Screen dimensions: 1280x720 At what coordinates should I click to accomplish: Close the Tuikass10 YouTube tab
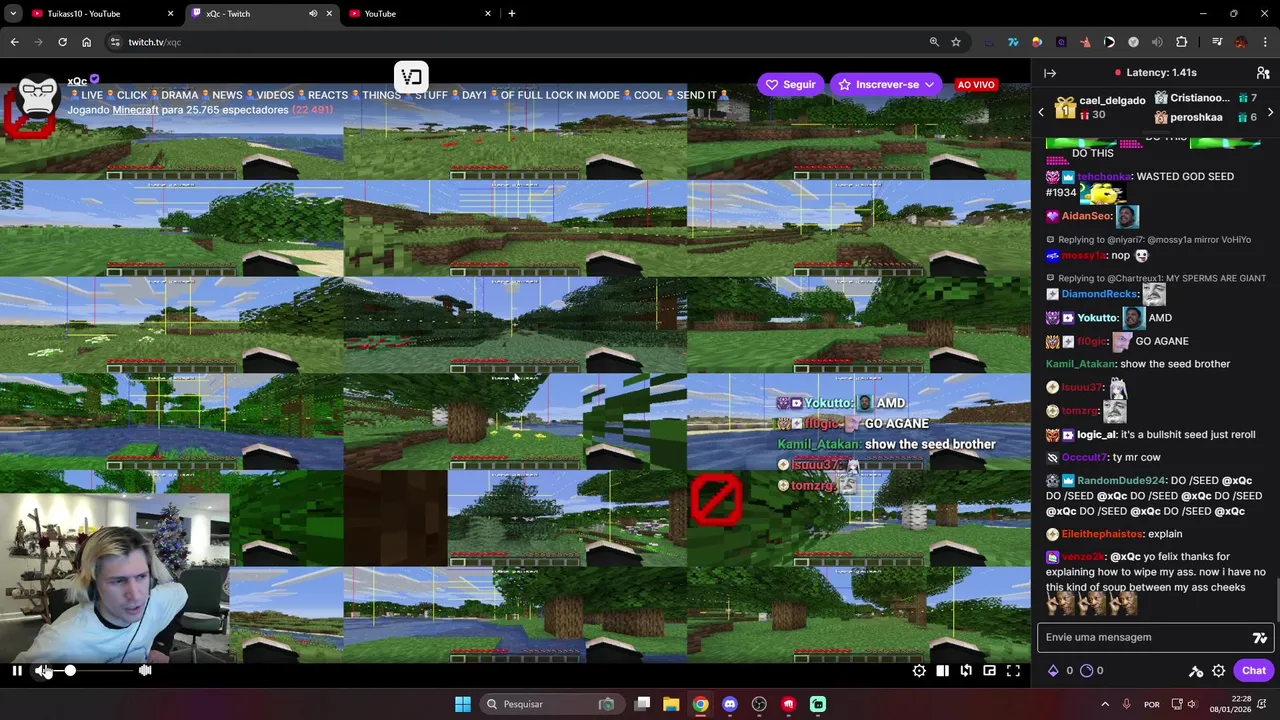click(170, 14)
